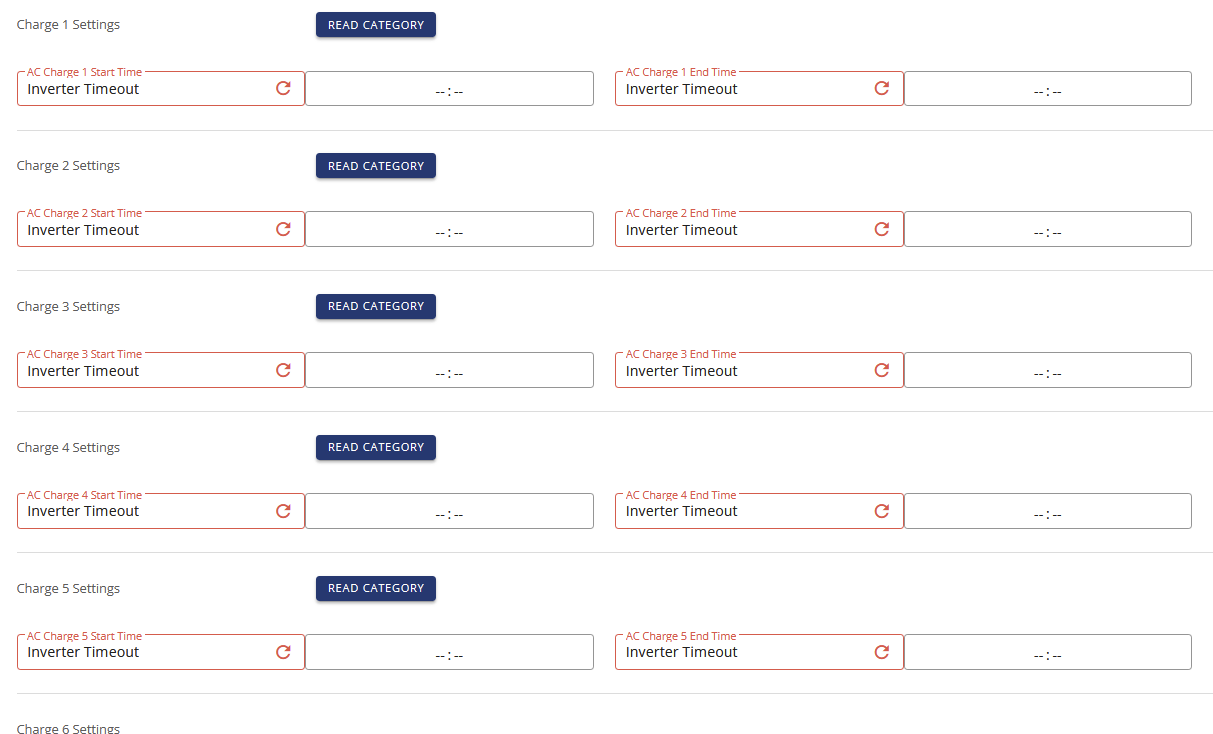Image resolution: width=1213 pixels, height=734 pixels.
Task: Refresh AC Charge 1 Start Time value
Action: tap(283, 88)
